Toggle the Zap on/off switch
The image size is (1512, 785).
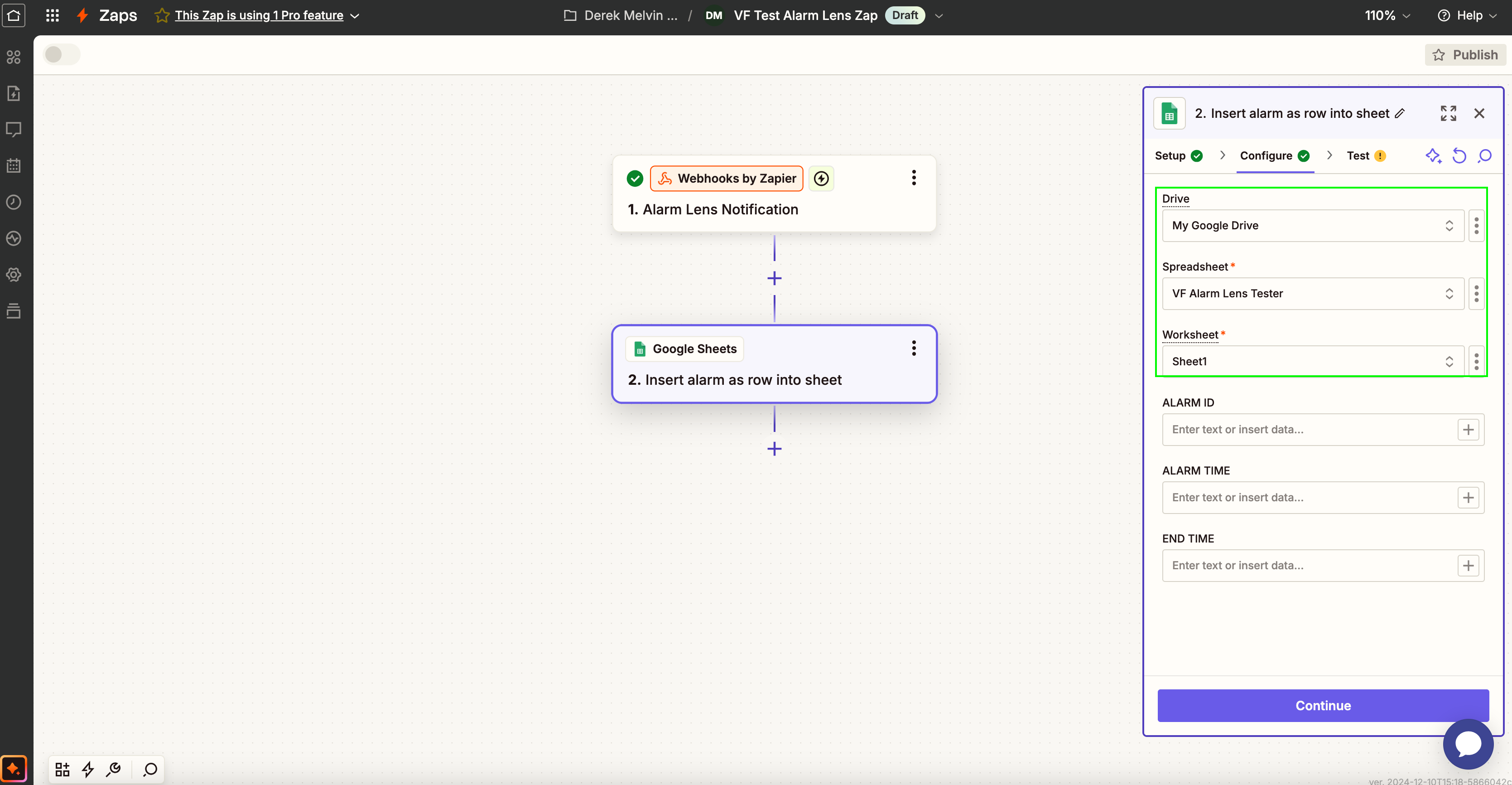61,54
